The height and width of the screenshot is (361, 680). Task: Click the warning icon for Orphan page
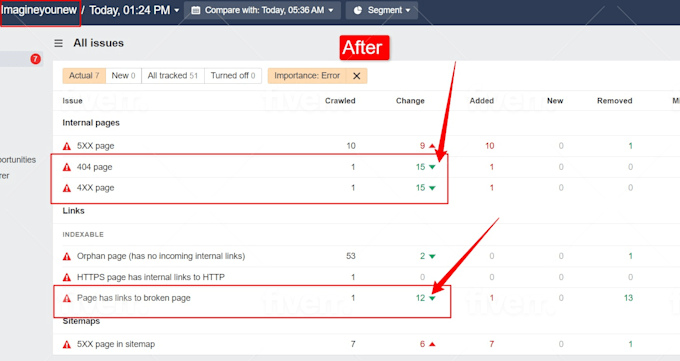[x=67, y=256]
